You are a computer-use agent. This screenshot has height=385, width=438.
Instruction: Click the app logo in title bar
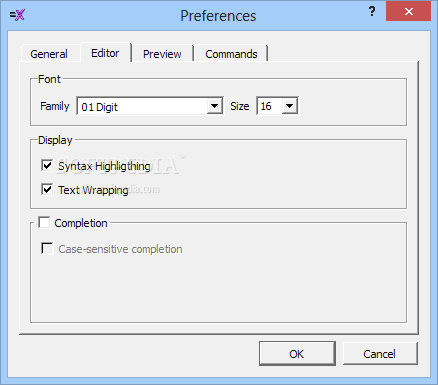17,15
